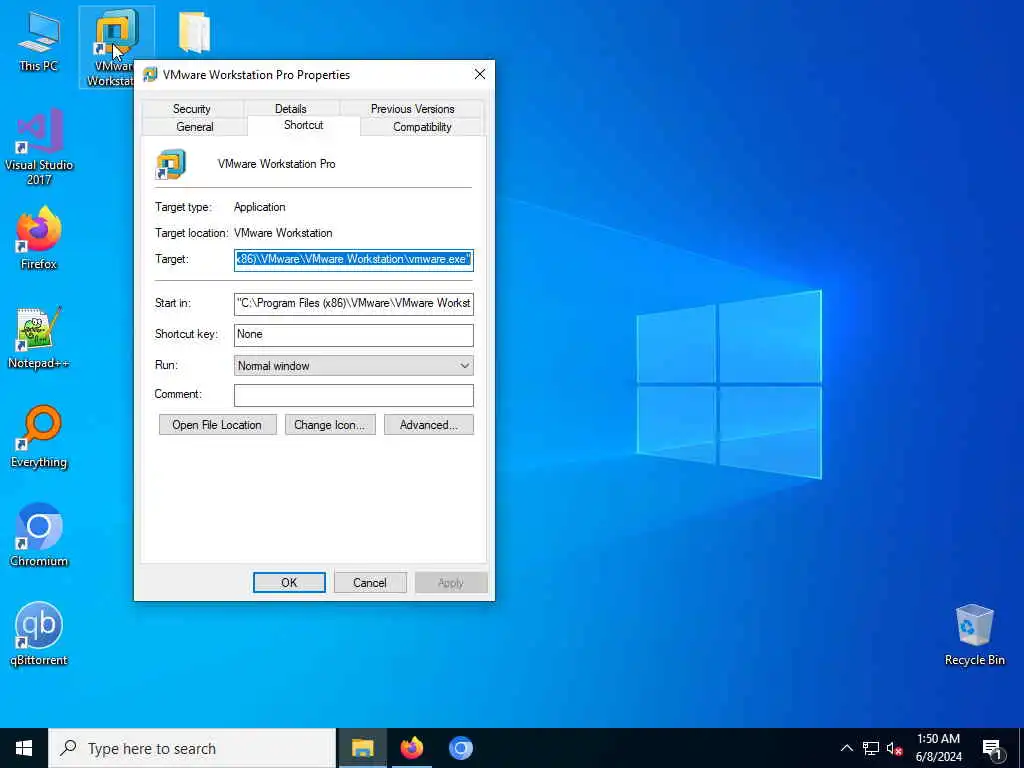
Task: Cancel the Properties dialog
Action: [370, 583]
